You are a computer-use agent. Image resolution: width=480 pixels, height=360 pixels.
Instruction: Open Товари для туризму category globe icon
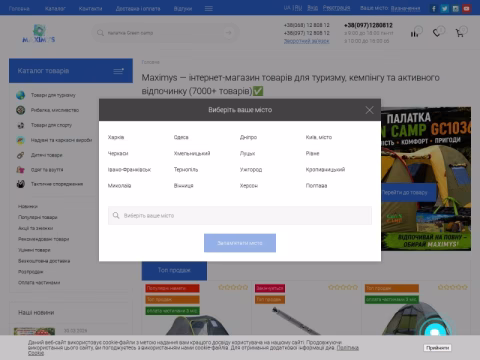pos(21,95)
